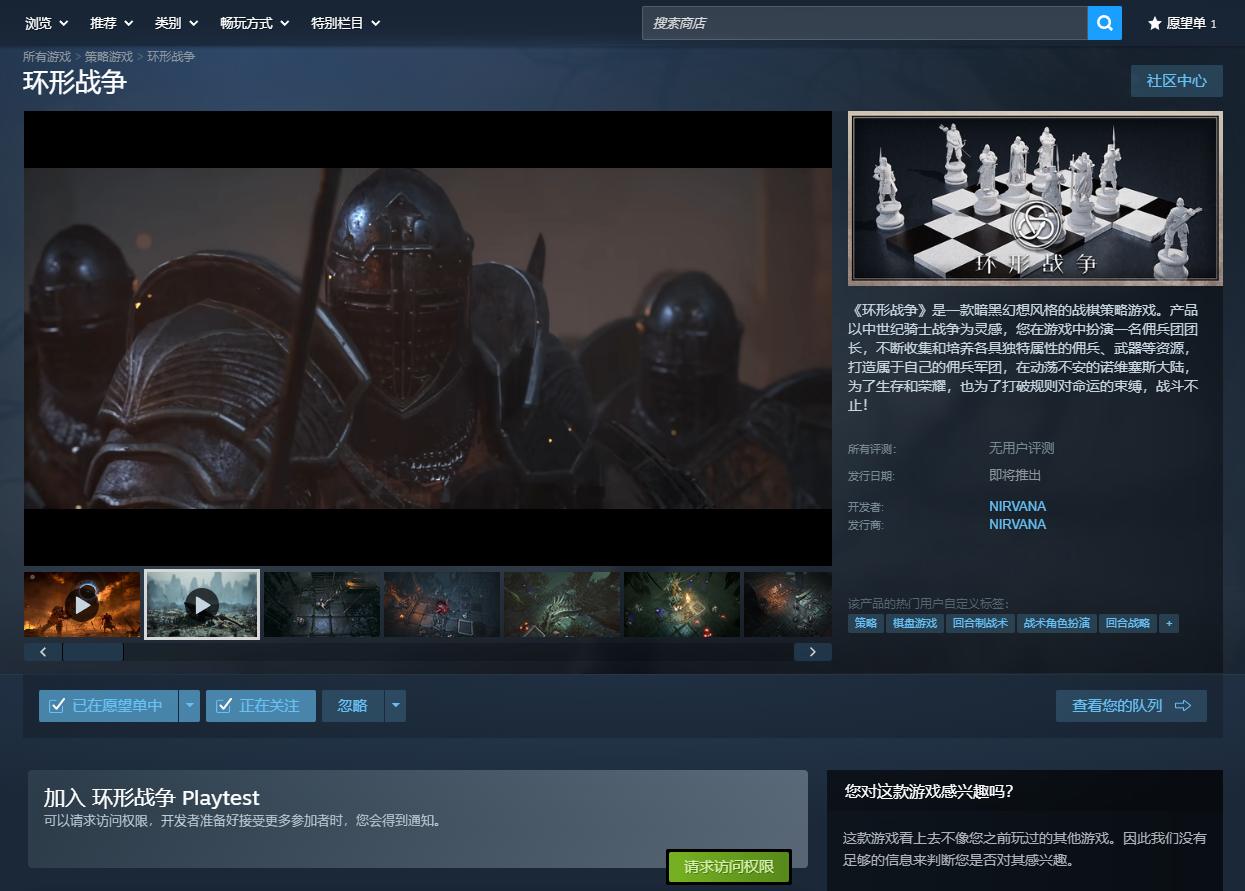Select the 回合制战术 tag
This screenshot has width=1245, height=891.
pos(980,623)
